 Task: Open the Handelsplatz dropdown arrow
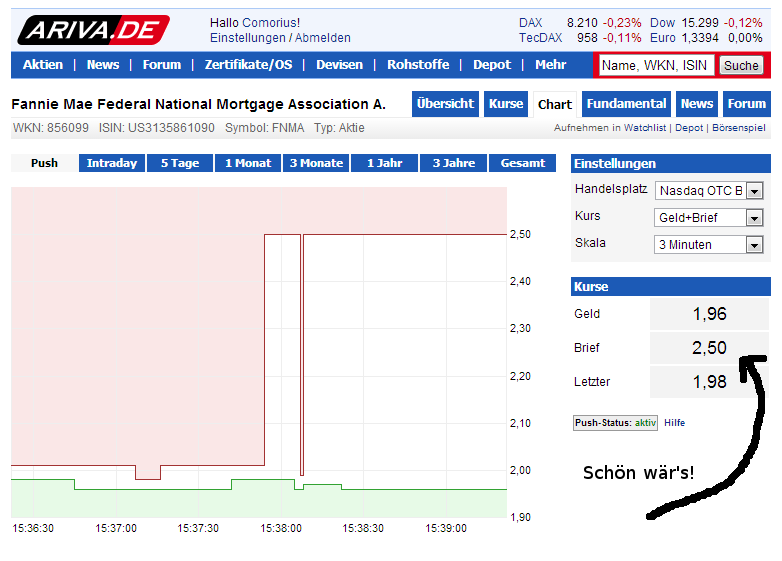pyautogui.click(x=755, y=191)
